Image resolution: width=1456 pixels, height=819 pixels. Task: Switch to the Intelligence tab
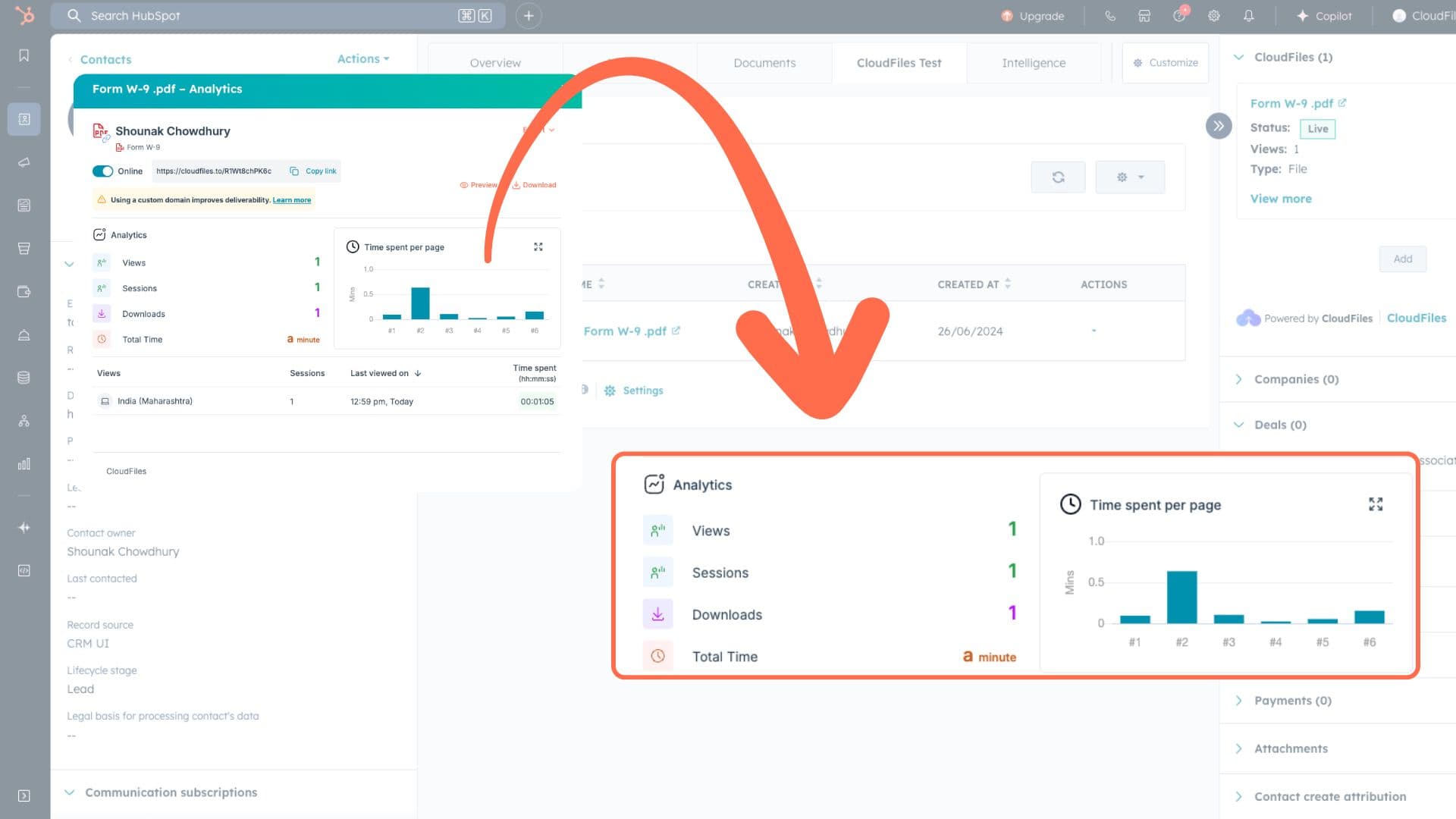click(1034, 63)
